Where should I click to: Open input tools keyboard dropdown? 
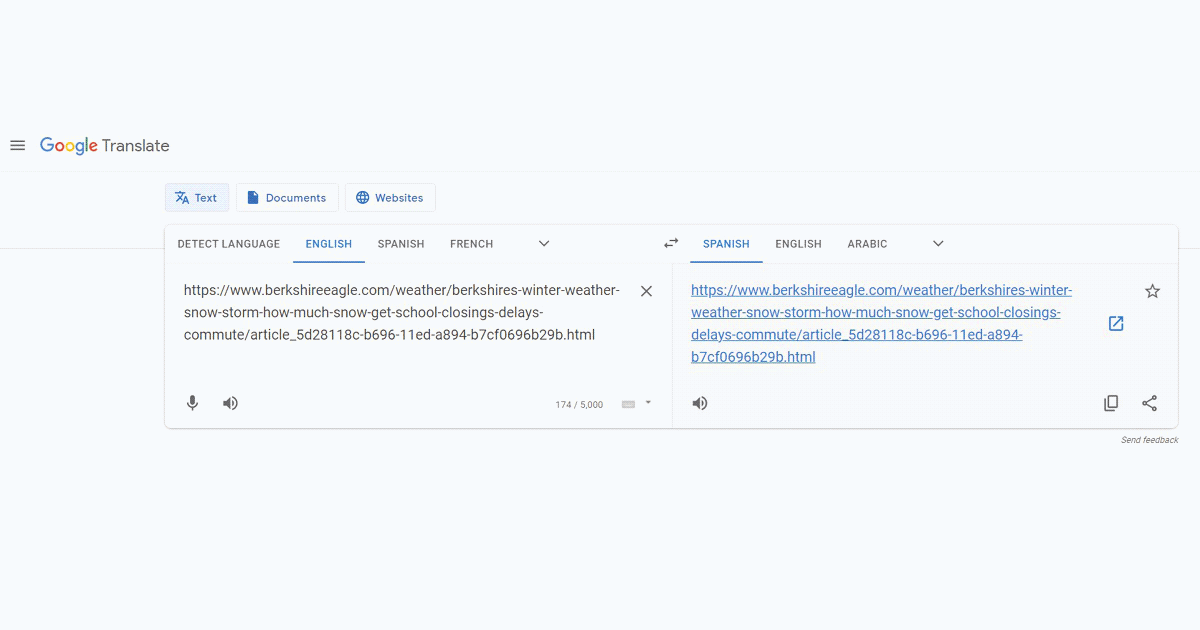pos(647,403)
